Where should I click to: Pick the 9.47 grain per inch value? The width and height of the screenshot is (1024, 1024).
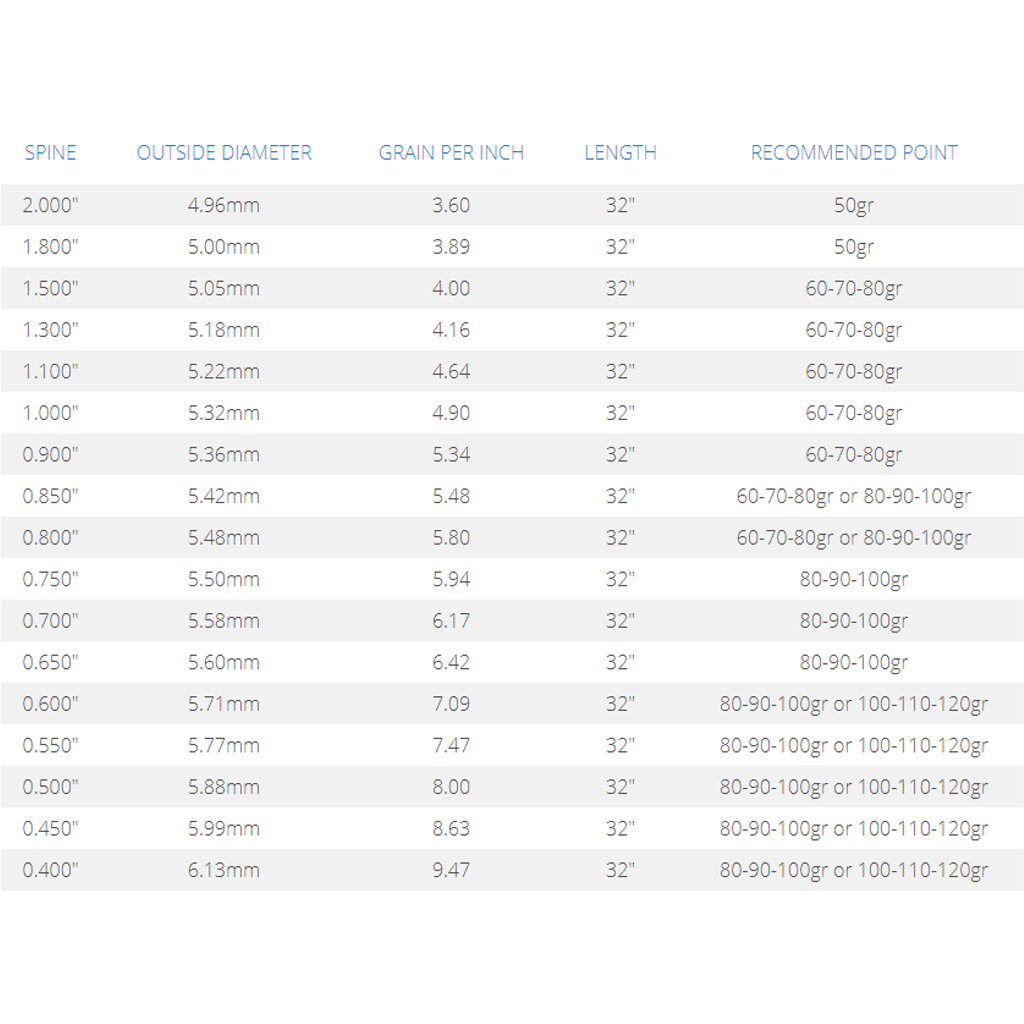pyautogui.click(x=451, y=870)
